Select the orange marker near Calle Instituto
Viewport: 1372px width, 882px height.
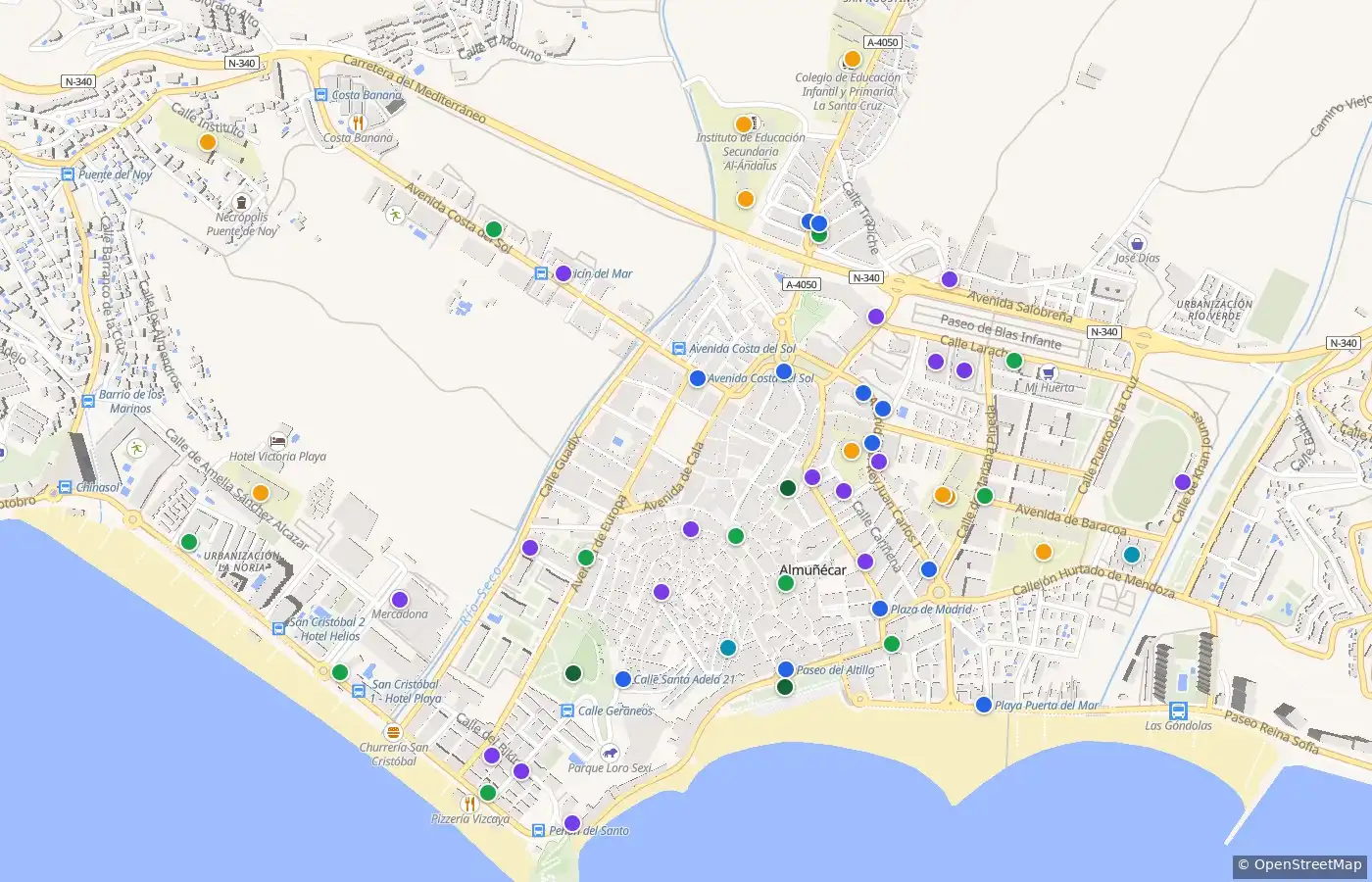[208, 142]
